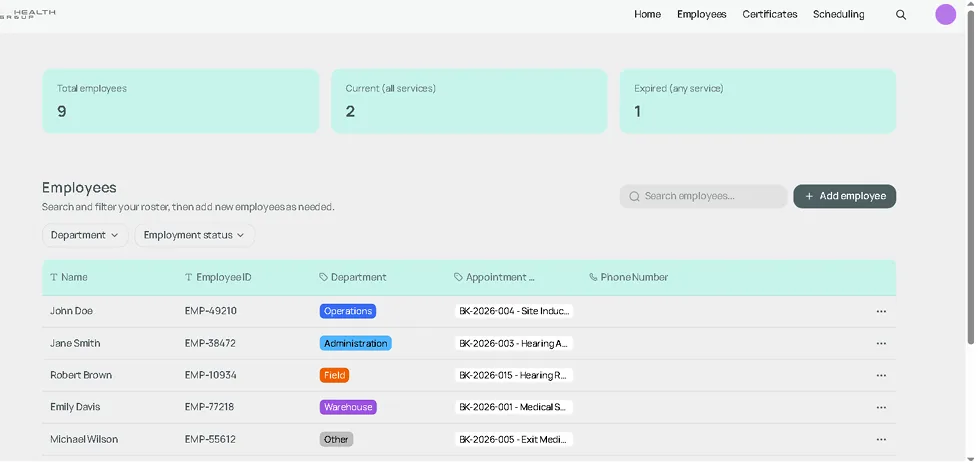
Task: Open the Employees menu item
Action: [x=702, y=14]
